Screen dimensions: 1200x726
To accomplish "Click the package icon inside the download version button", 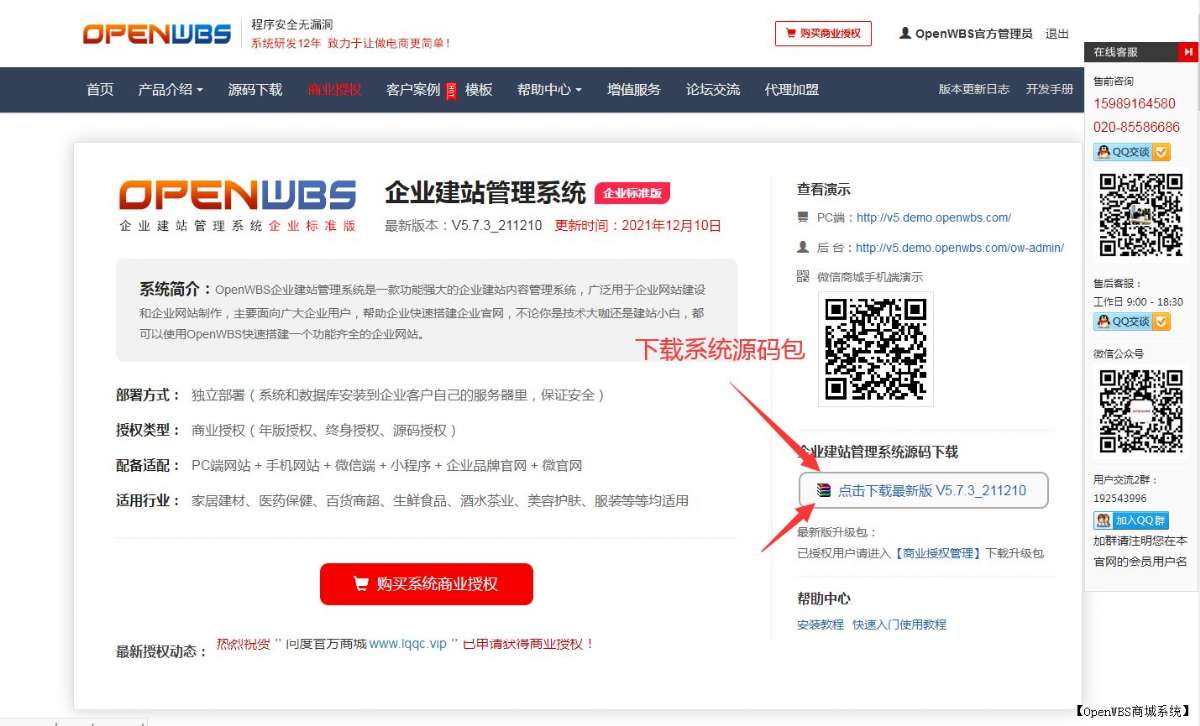I will [823, 490].
